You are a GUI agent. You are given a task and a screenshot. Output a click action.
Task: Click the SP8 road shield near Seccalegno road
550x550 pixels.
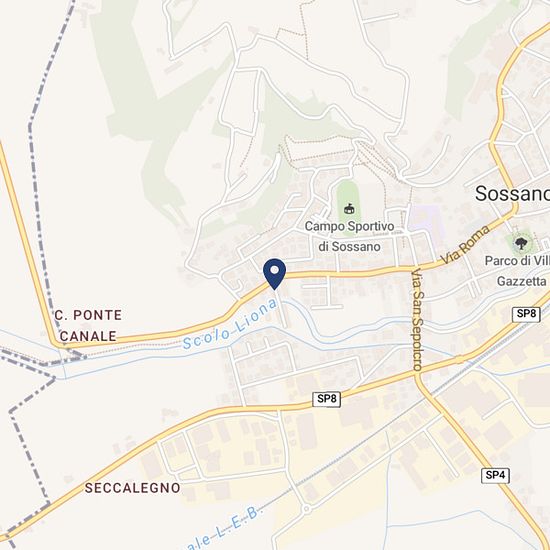click(327, 399)
